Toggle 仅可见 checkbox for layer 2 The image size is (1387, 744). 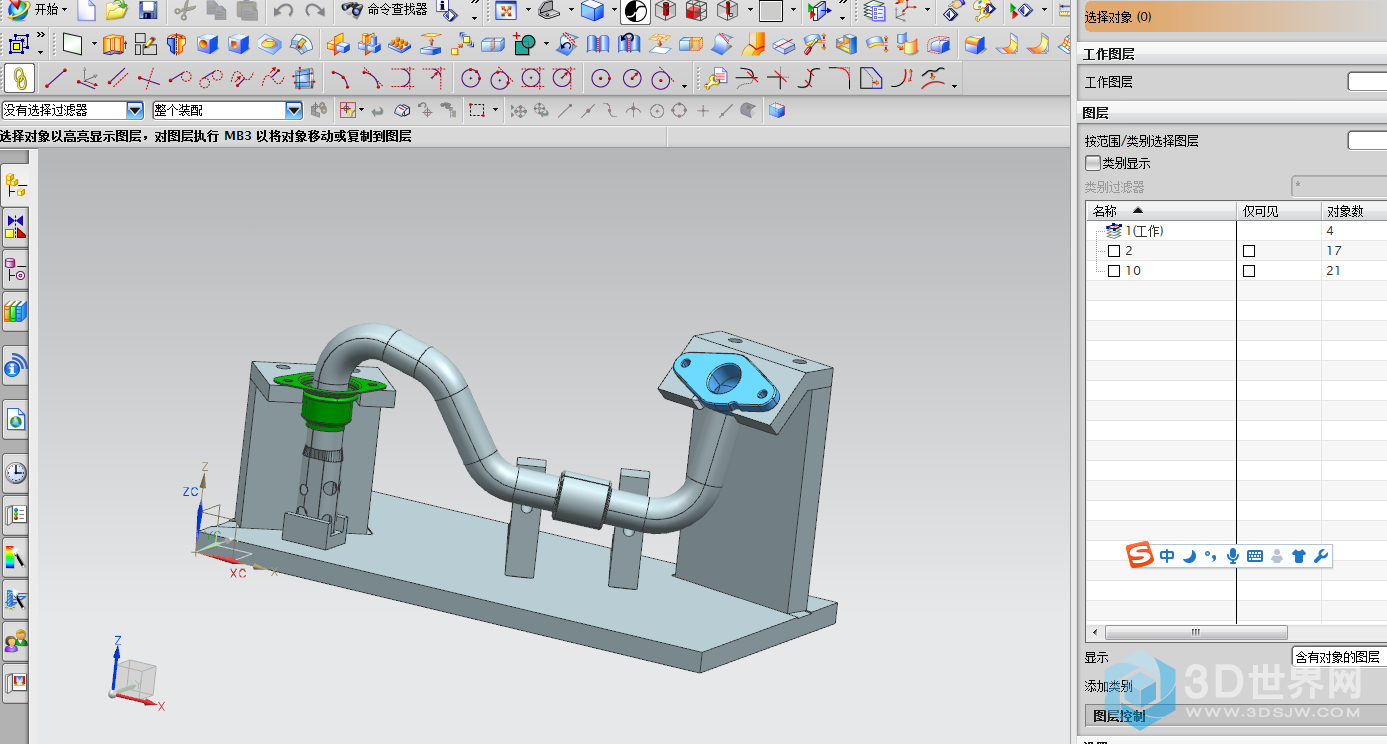pyautogui.click(x=1249, y=251)
